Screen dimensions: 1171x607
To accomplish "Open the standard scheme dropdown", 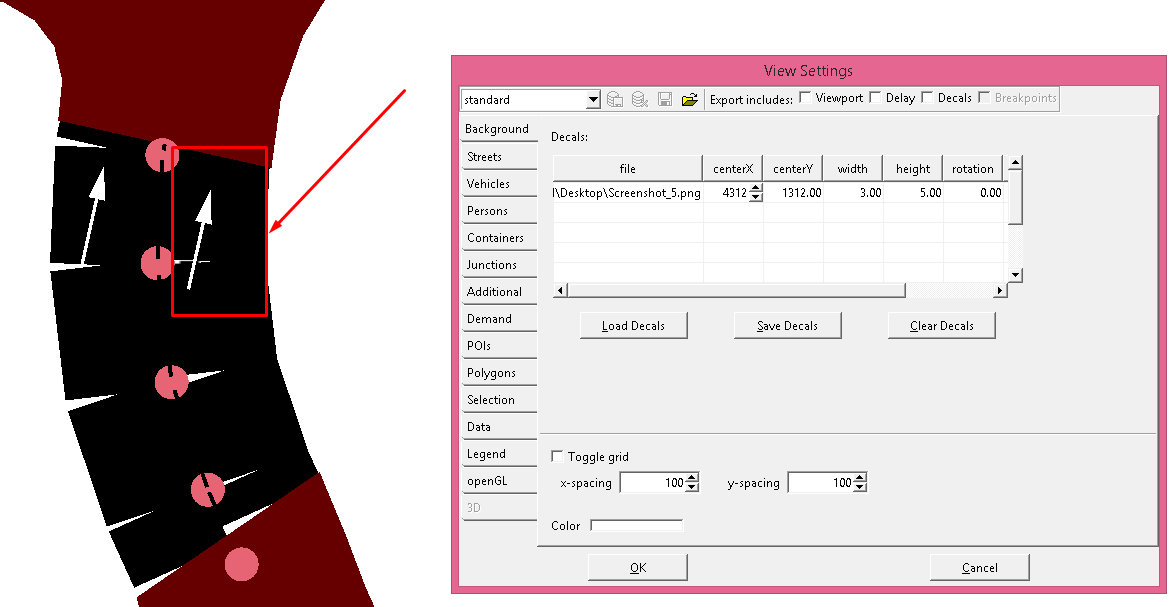I will coord(594,99).
